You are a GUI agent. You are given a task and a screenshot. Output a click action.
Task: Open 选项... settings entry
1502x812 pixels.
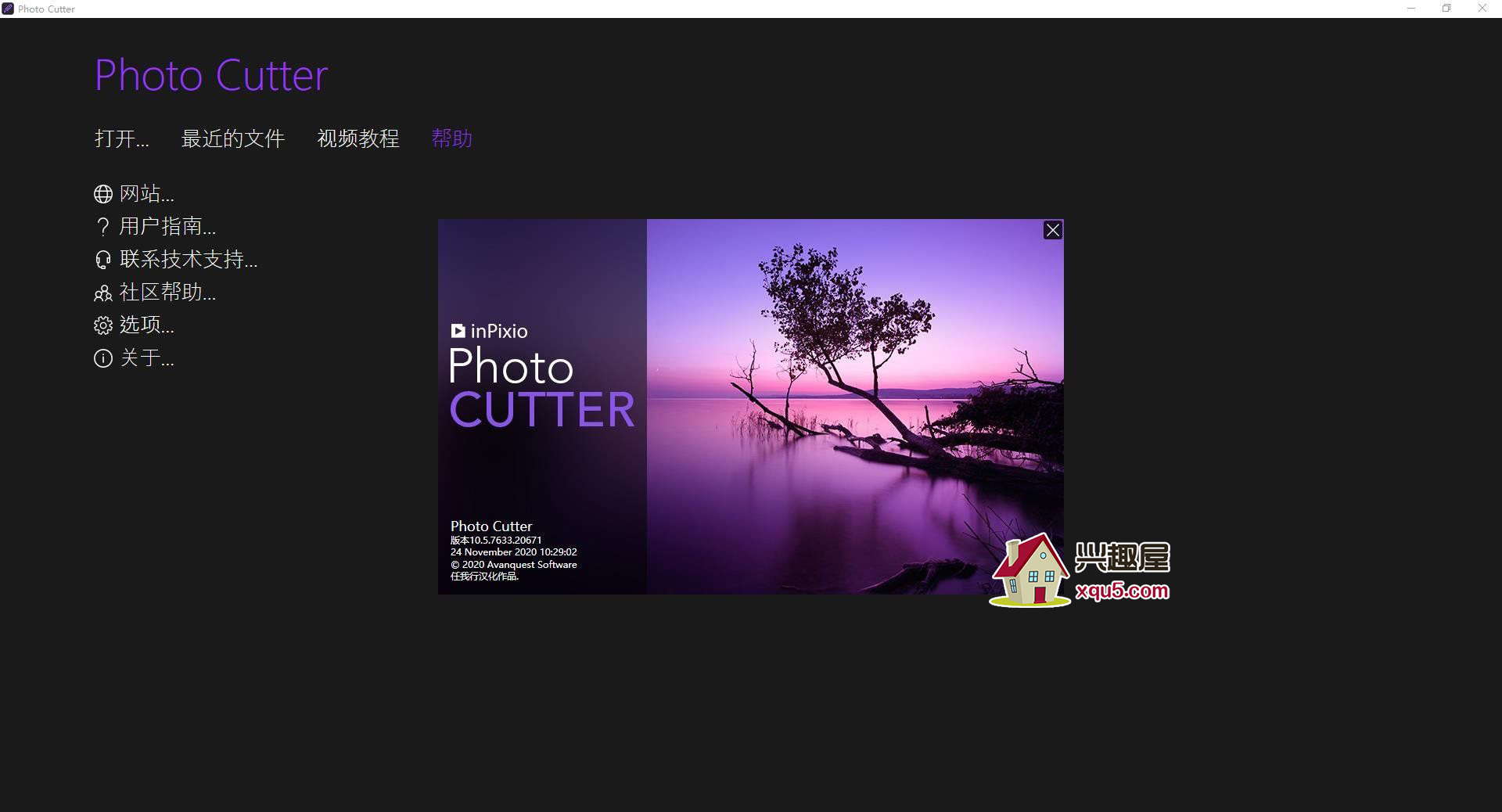[147, 325]
